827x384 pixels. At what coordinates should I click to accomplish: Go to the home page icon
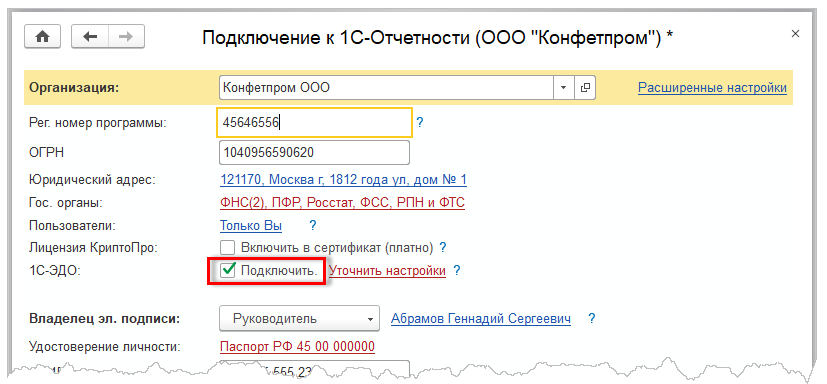click(x=42, y=36)
